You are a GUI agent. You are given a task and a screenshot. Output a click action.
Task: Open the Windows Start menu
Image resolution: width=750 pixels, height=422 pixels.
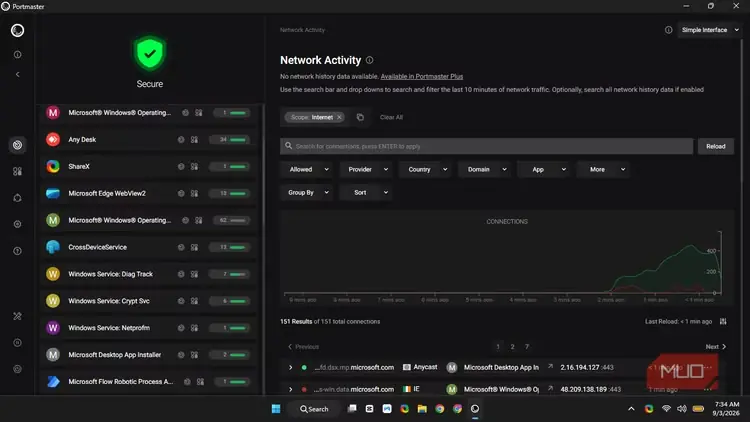pos(276,409)
